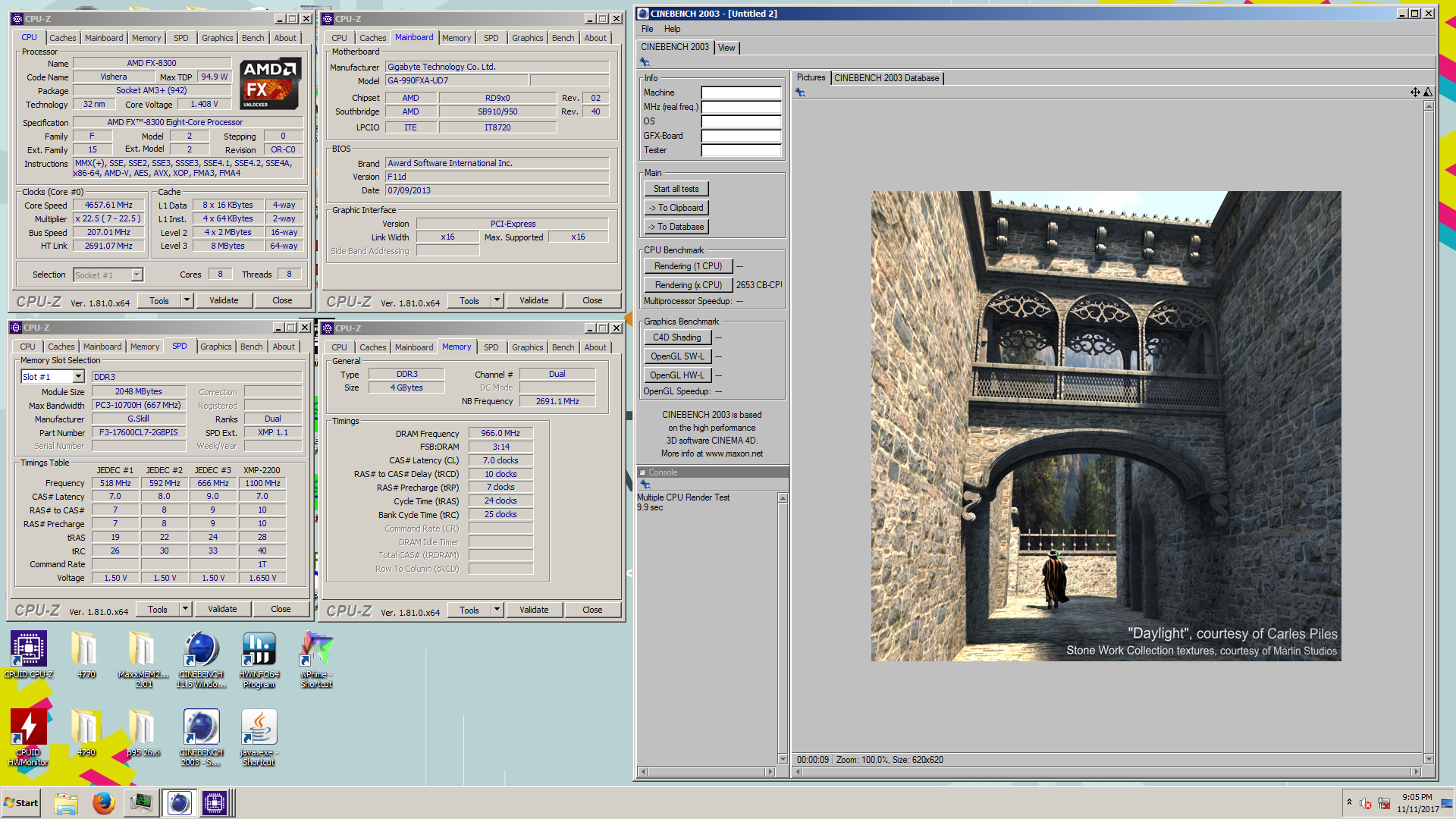Open Firefox from the taskbar
This screenshot has height=819, width=1456.
(103, 803)
